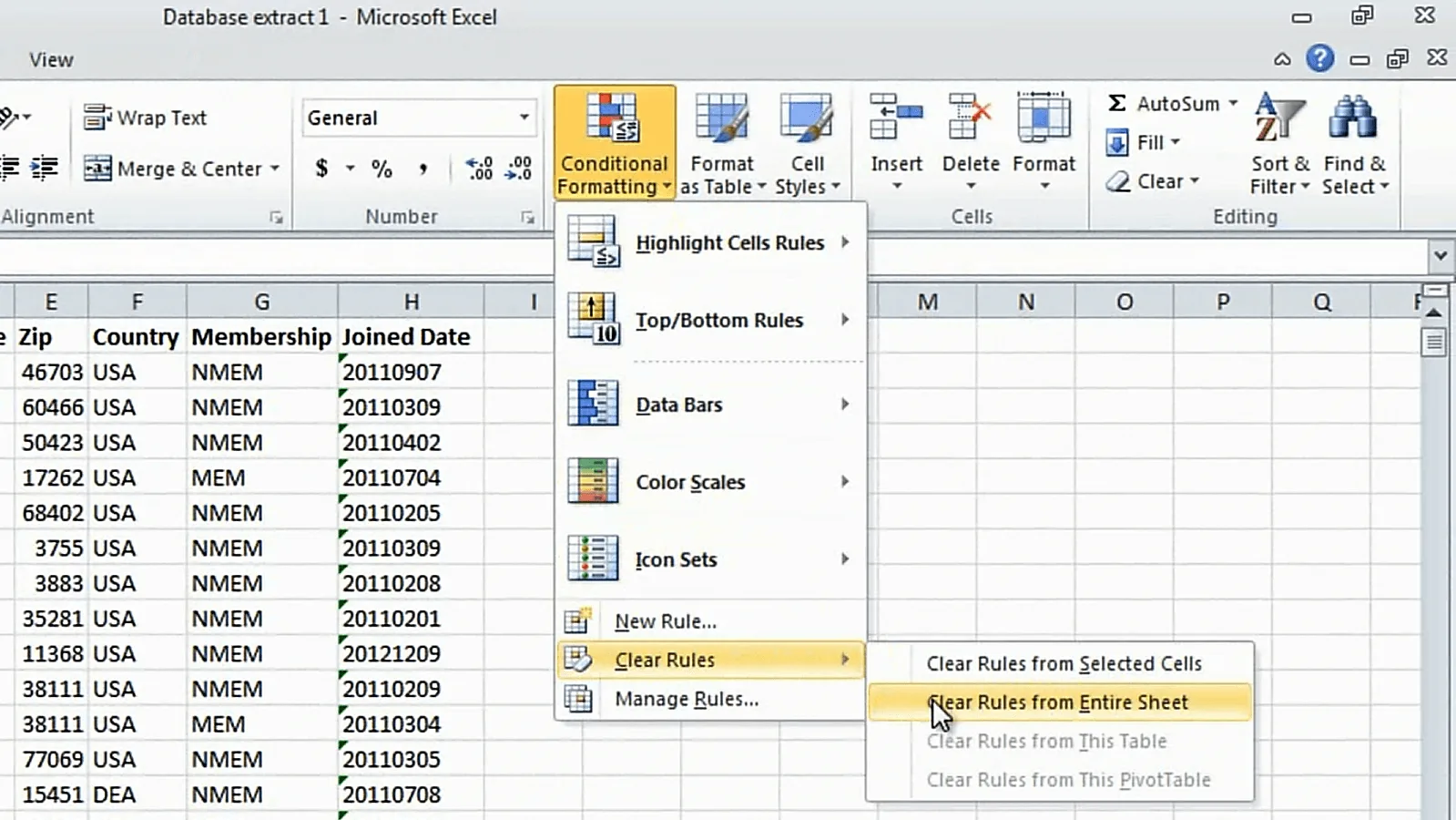Image resolution: width=1456 pixels, height=820 pixels.
Task: Click Increase Decimal icon
Action: pyautogui.click(x=479, y=169)
